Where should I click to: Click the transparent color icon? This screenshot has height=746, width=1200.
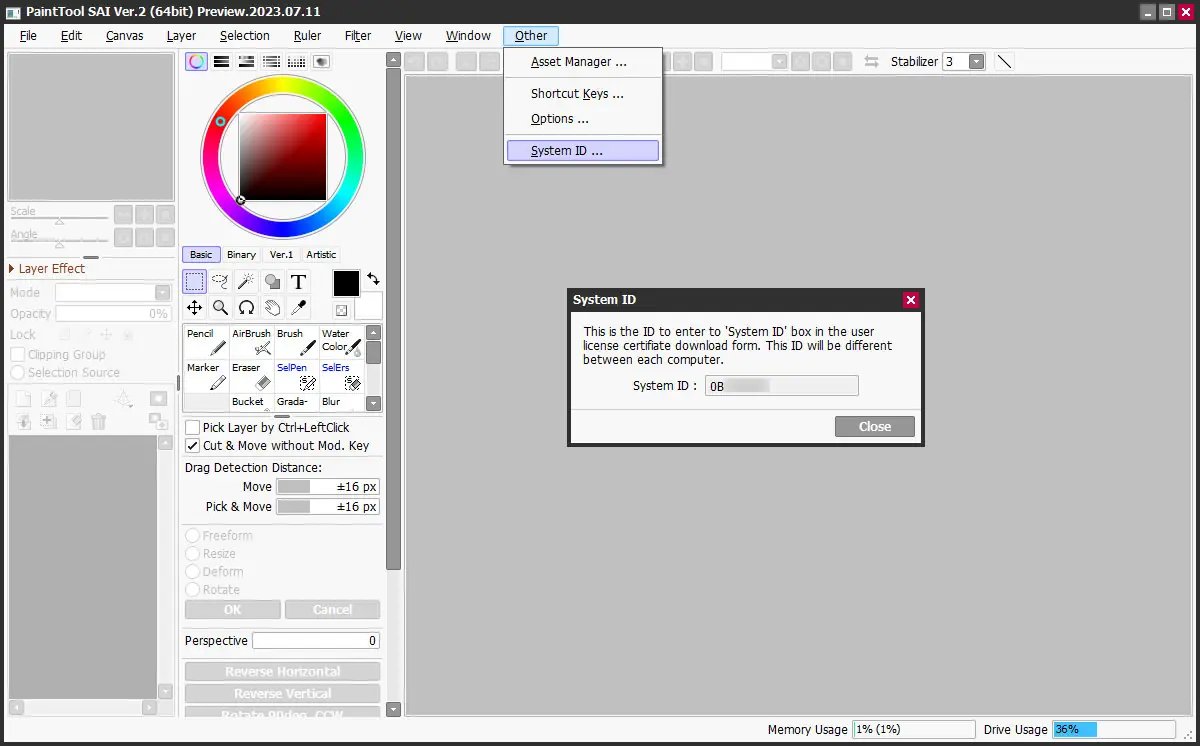[341, 311]
